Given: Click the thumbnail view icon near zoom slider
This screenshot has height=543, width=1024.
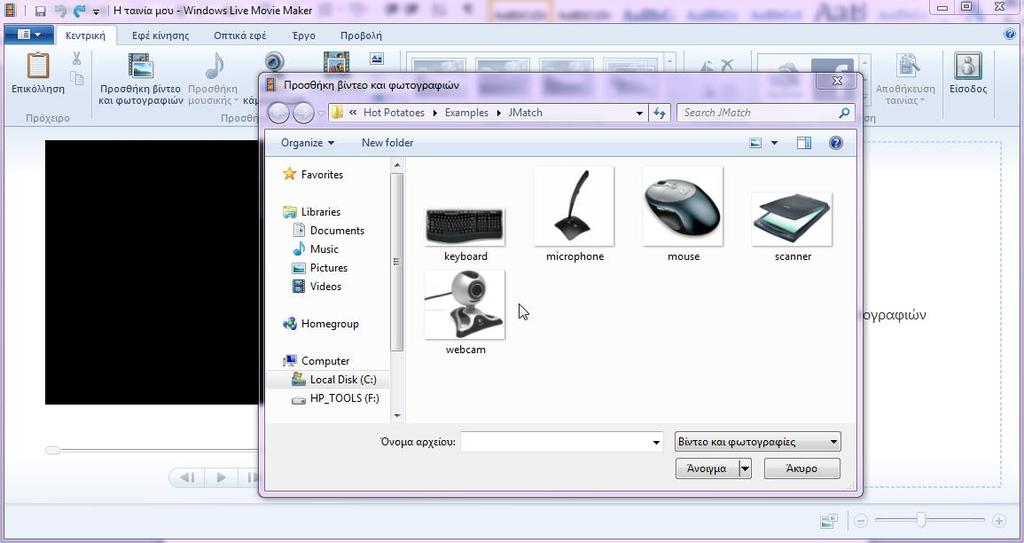Looking at the screenshot, I should 829,521.
